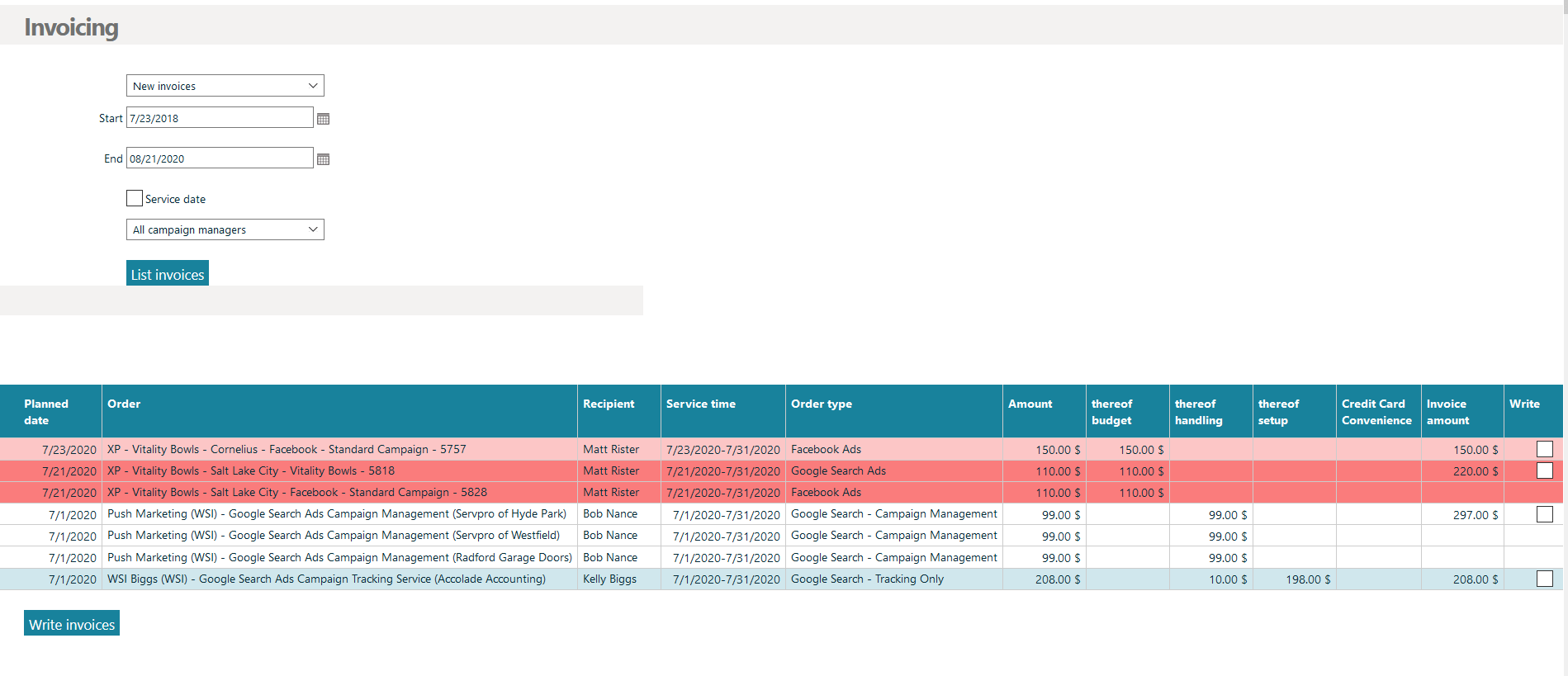
Task: Click Google Search Ads order type
Action: tap(838, 470)
